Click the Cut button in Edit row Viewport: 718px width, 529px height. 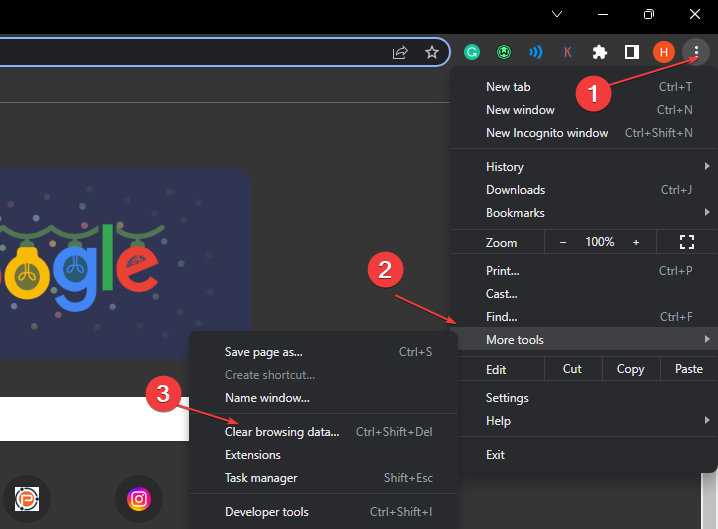tap(572, 369)
